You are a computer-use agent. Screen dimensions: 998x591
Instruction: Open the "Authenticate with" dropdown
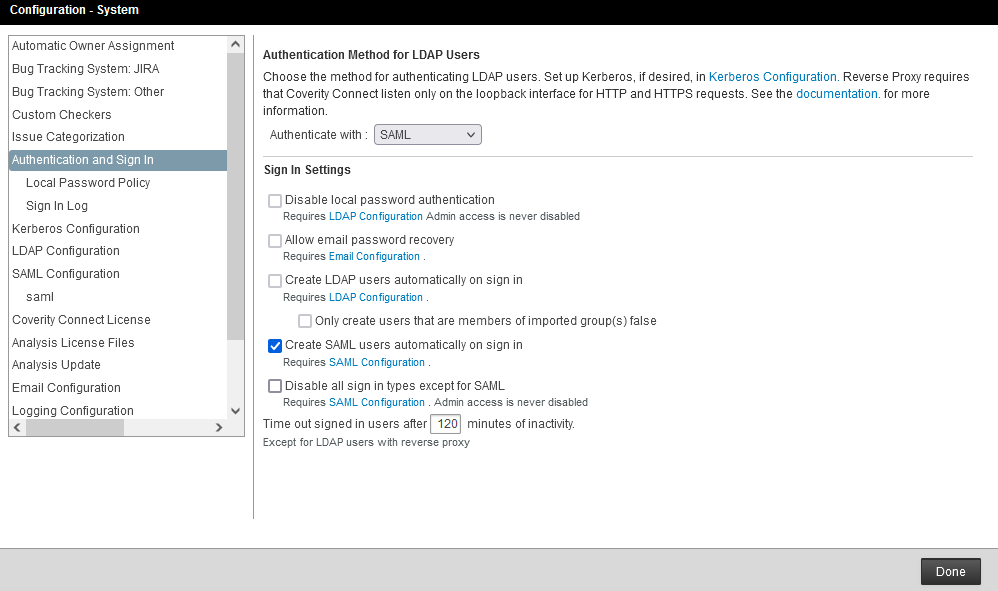coord(427,134)
